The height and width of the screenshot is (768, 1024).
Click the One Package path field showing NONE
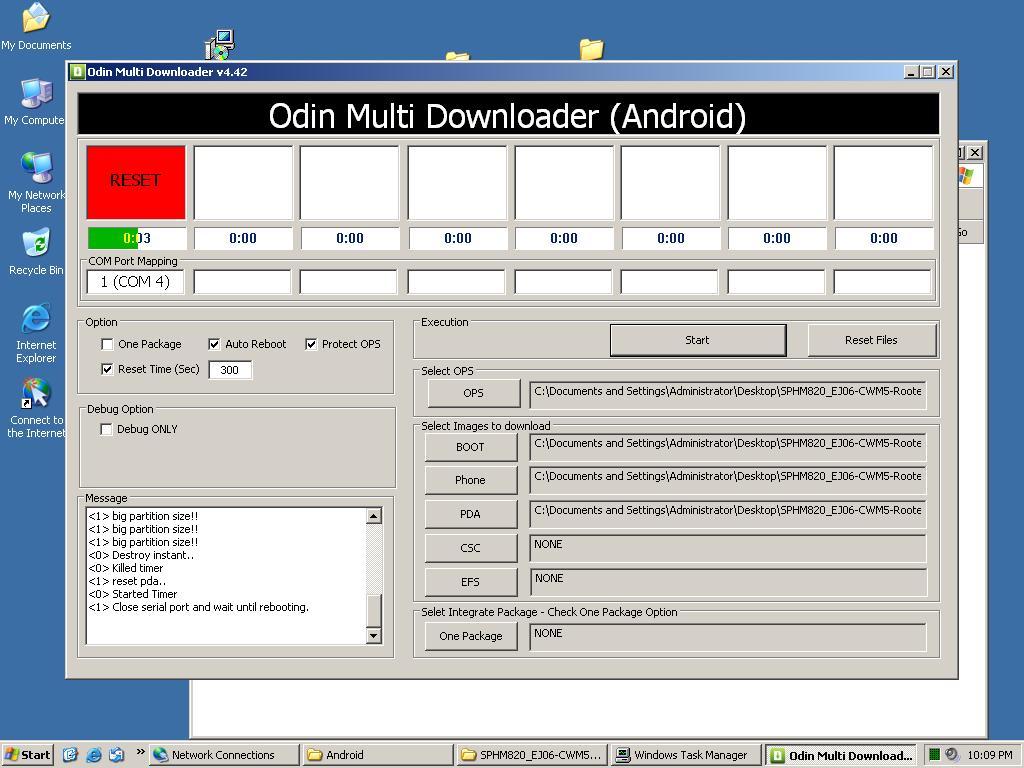[x=728, y=637]
